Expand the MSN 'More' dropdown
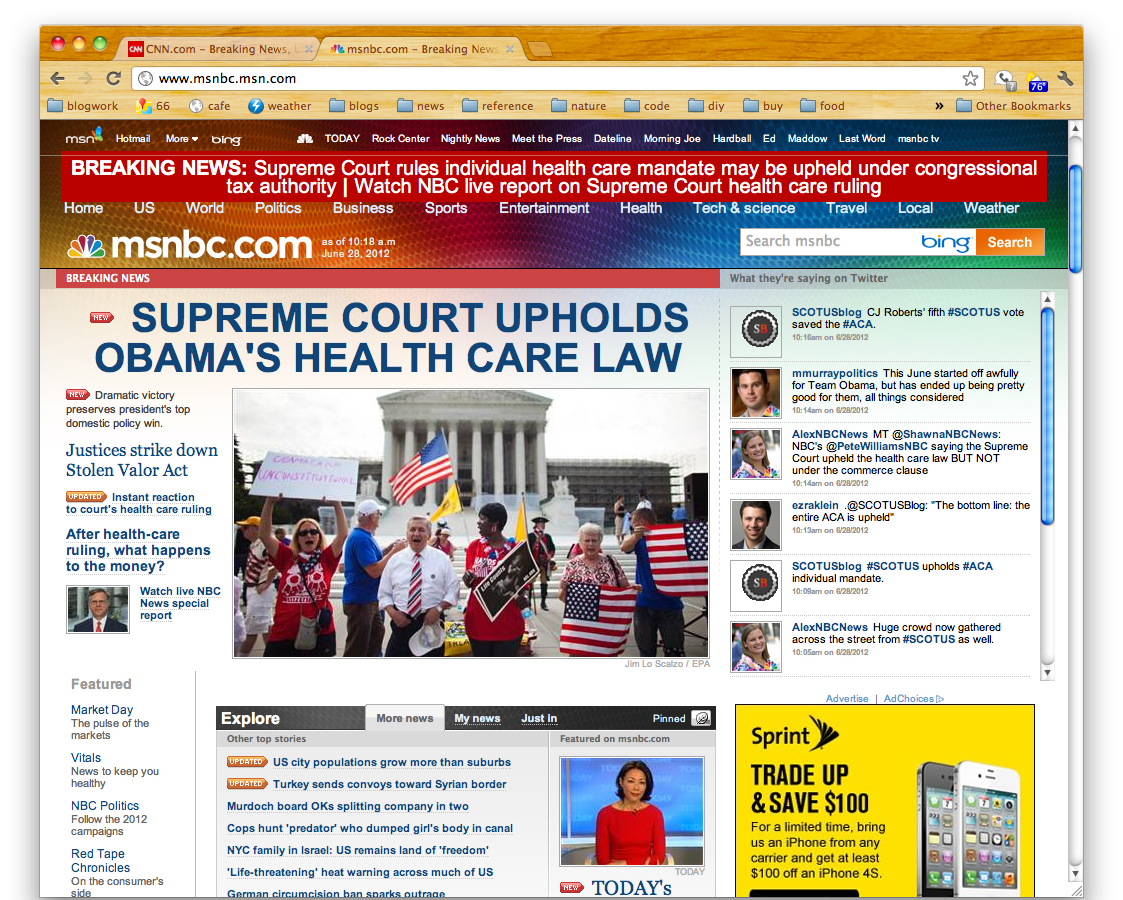Screen dimensions: 1123x900 coord(181,139)
